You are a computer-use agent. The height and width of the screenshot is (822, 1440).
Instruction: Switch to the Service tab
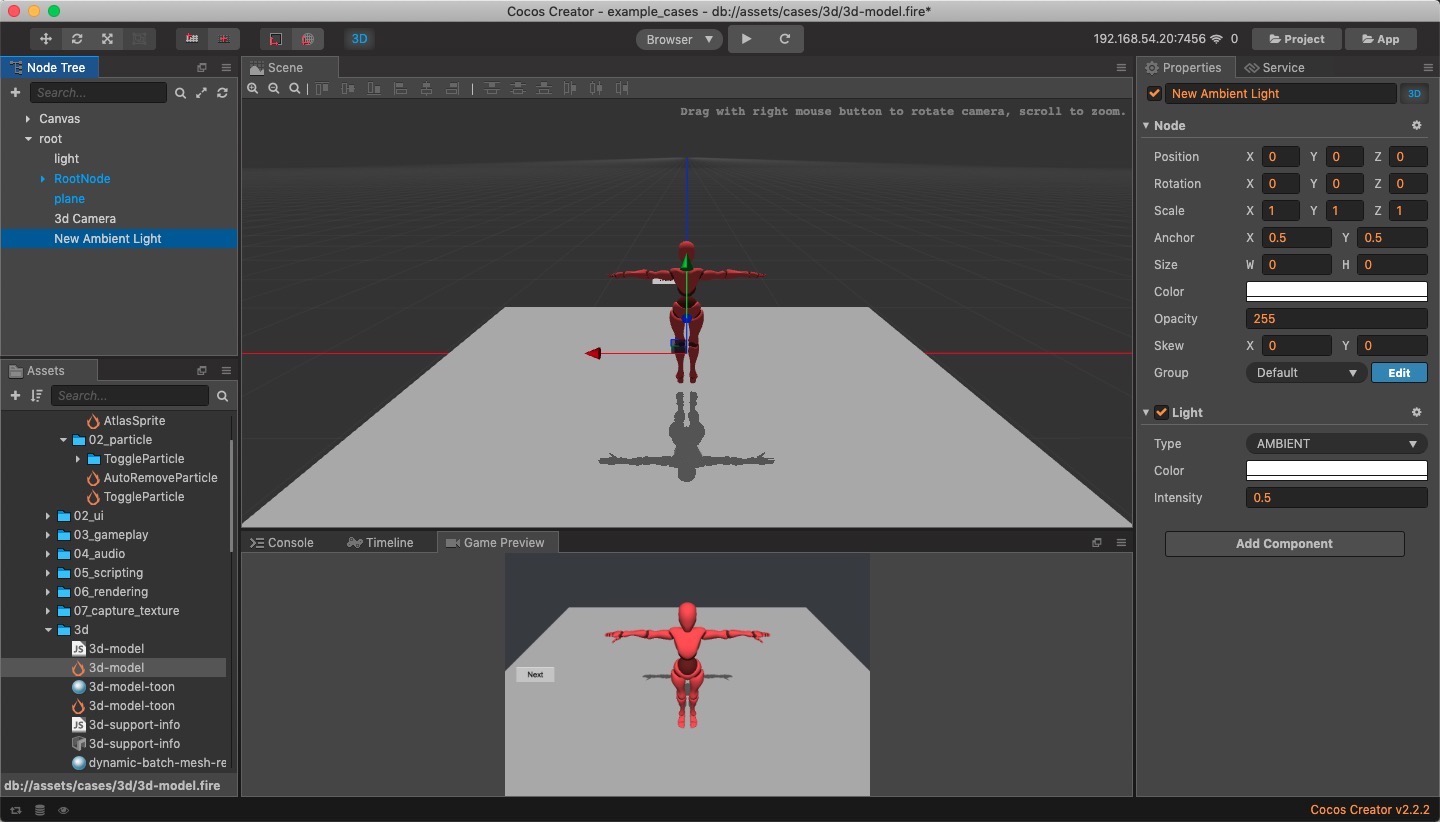[1274, 67]
